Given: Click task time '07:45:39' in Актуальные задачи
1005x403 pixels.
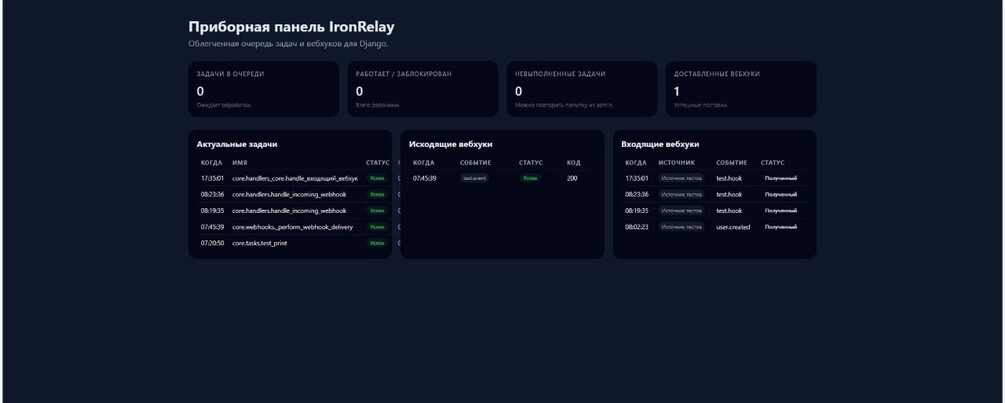Looking at the screenshot, I should pos(212,227).
